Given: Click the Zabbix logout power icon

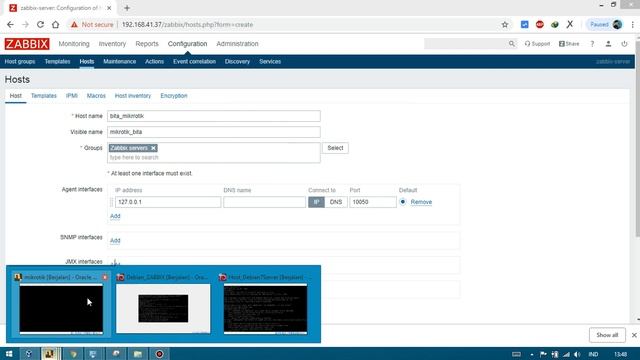Looking at the screenshot, I should click(624, 44).
